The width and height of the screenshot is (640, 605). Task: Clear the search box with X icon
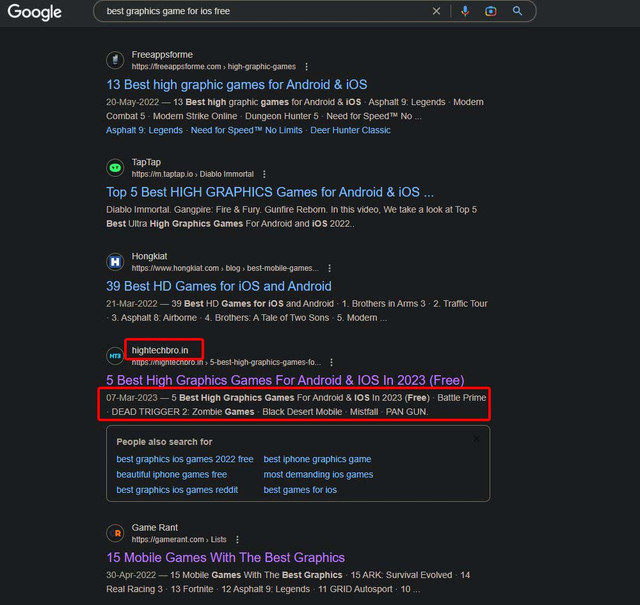[x=436, y=11]
